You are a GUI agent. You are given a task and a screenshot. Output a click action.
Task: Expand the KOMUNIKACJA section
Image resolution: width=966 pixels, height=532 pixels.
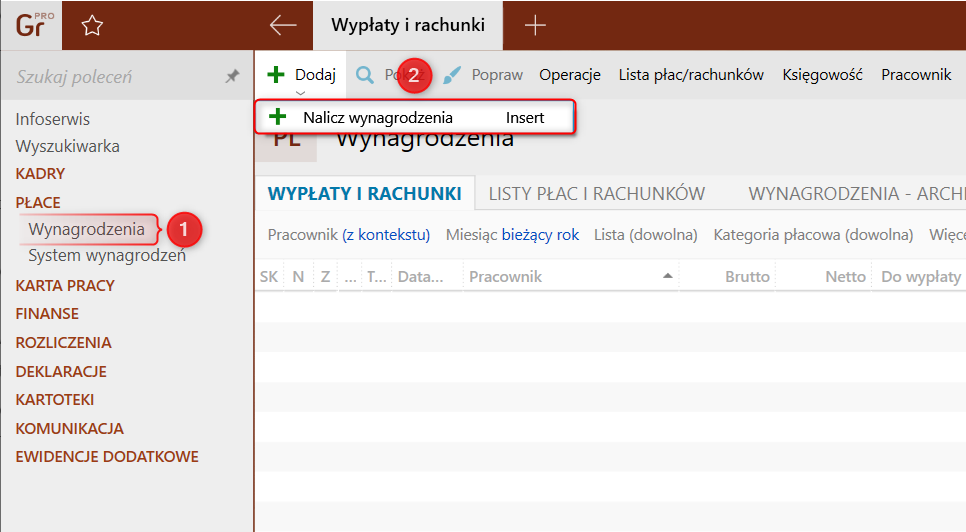pyautogui.click(x=70, y=429)
